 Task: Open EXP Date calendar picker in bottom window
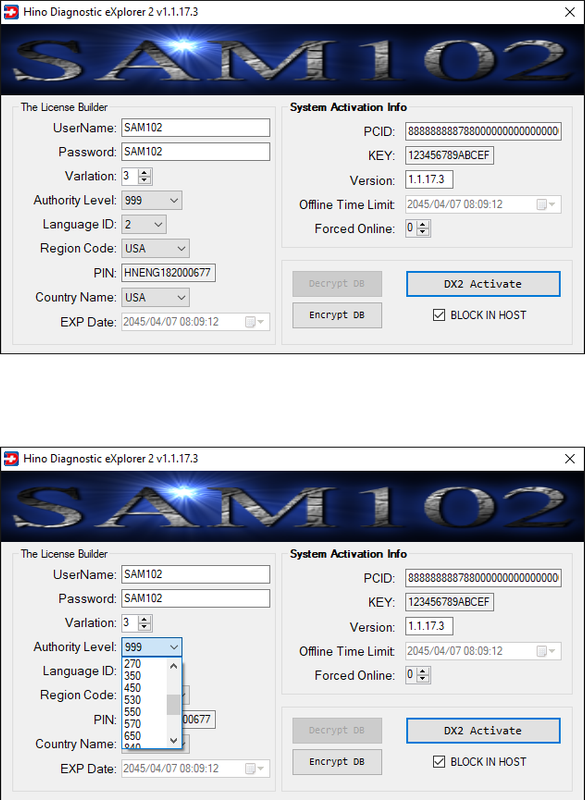255,768
